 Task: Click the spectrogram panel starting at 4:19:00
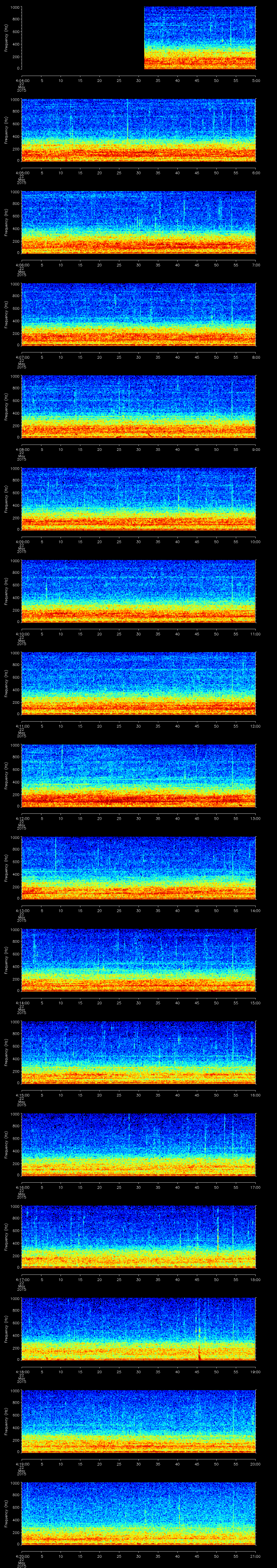click(139, 1421)
